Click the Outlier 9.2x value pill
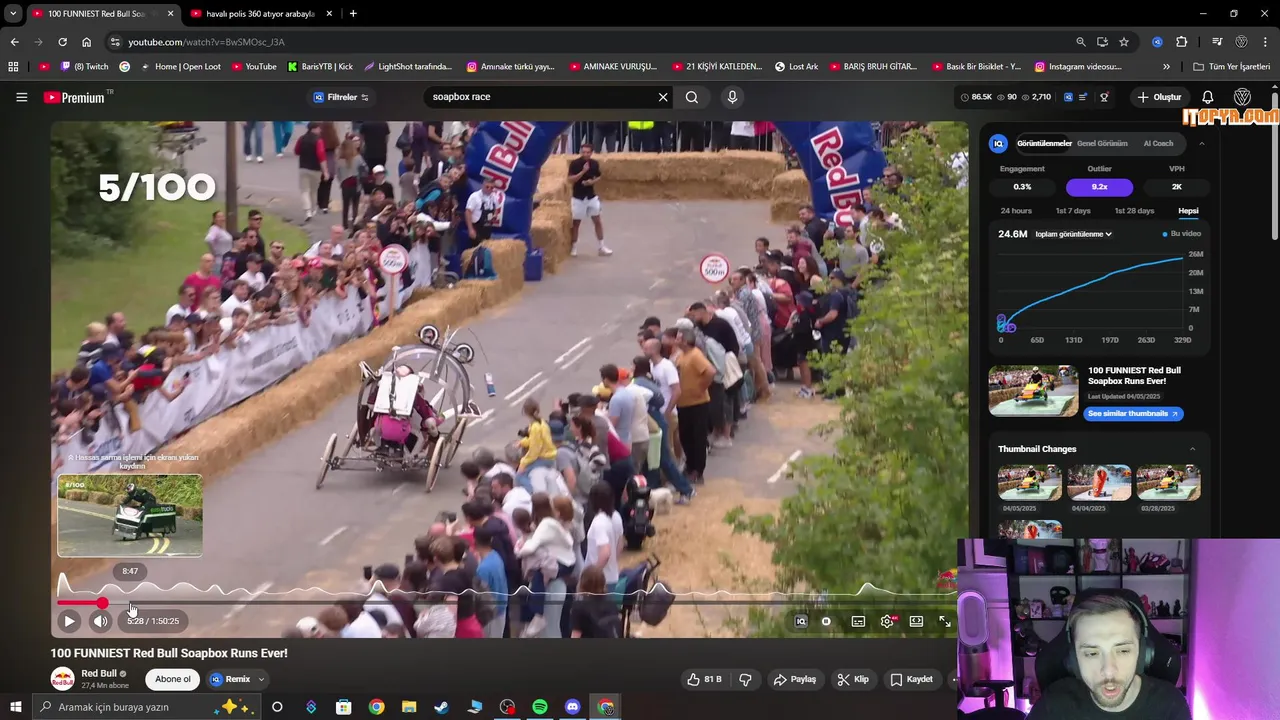The width and height of the screenshot is (1280, 720). (x=1099, y=187)
